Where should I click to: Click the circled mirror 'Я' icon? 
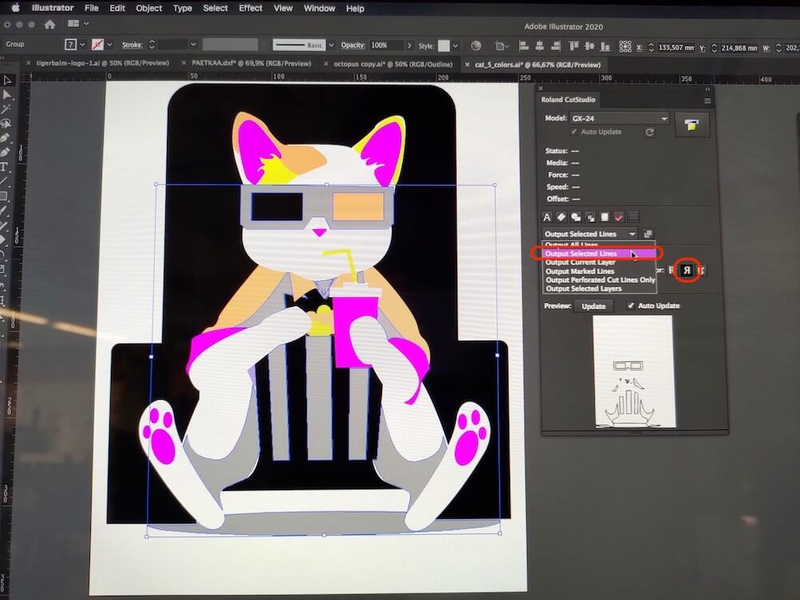pyautogui.click(x=687, y=269)
